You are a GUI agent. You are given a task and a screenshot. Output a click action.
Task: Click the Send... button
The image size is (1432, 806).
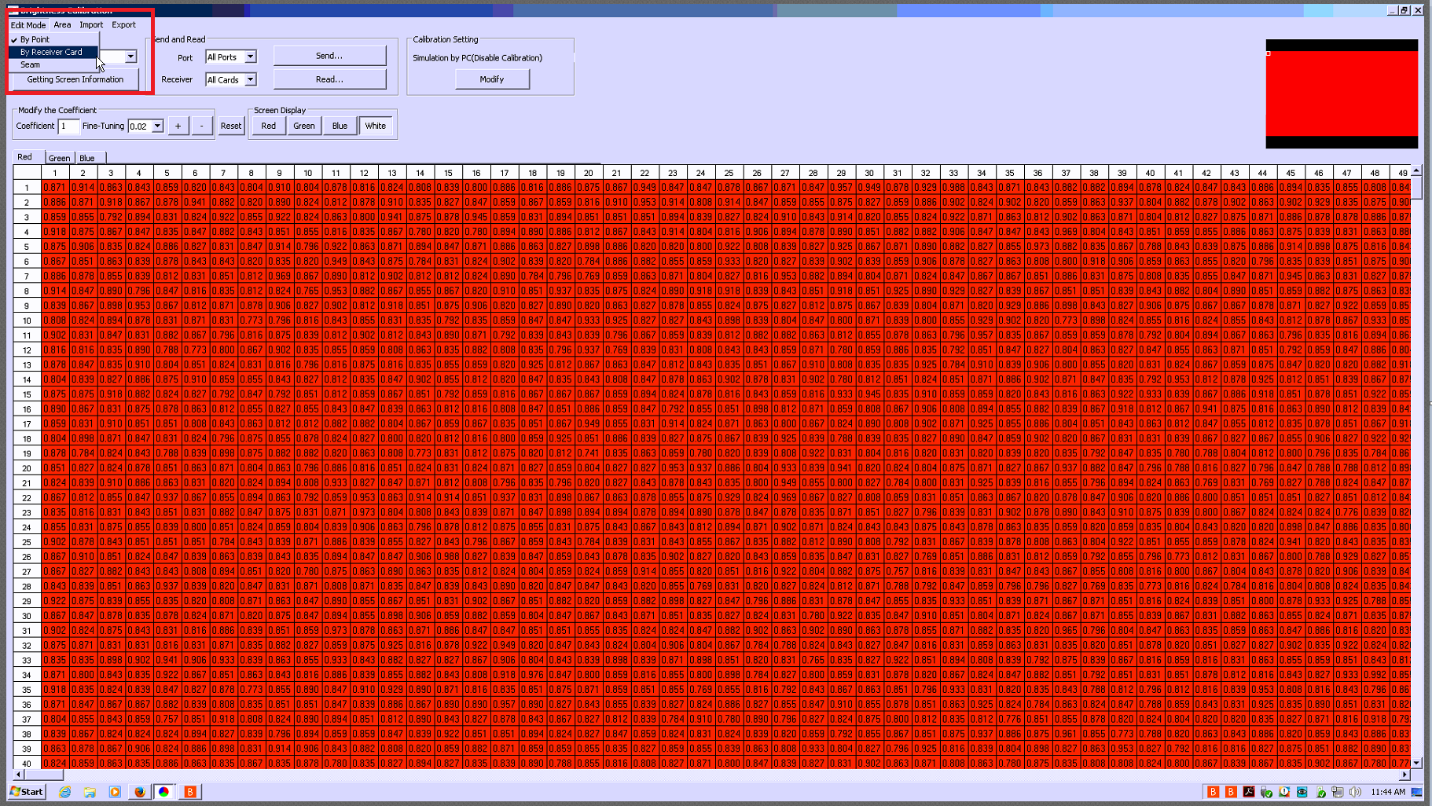point(329,56)
